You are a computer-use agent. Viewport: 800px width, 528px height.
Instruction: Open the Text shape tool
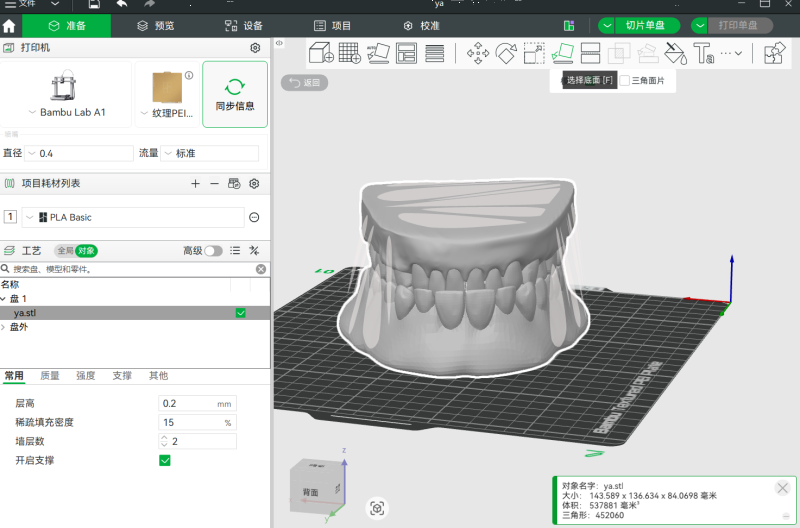point(703,53)
